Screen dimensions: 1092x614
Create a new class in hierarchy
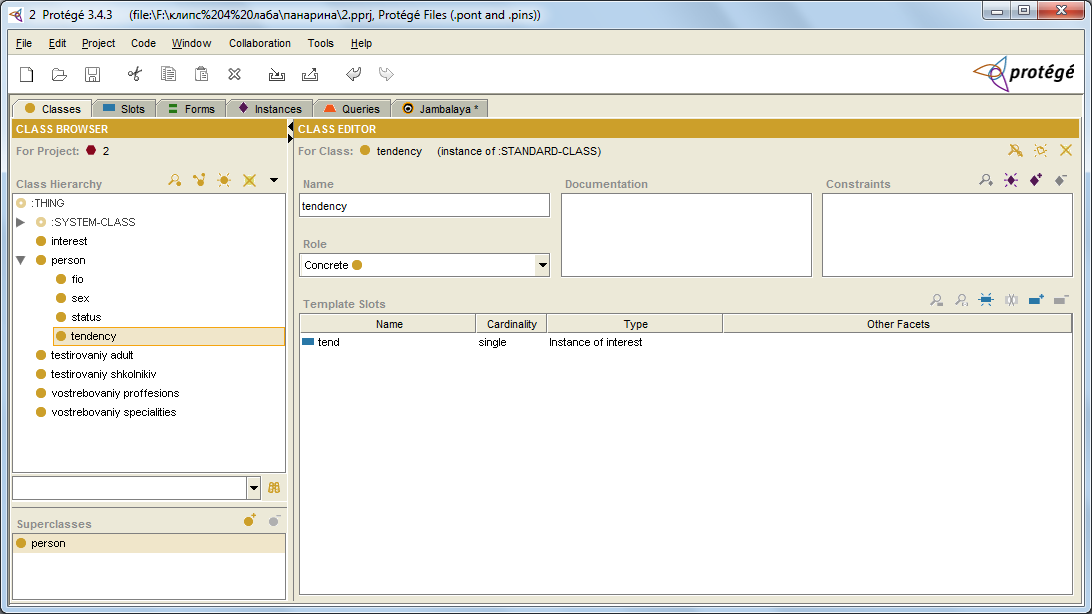[x=224, y=181]
